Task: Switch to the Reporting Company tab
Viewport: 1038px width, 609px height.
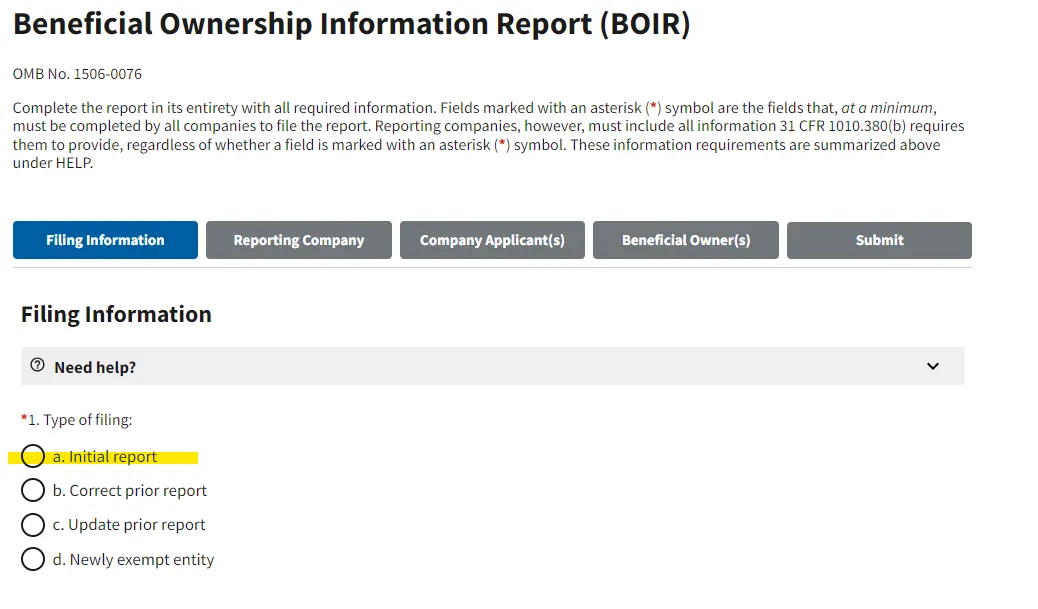Action: pyautogui.click(x=299, y=240)
